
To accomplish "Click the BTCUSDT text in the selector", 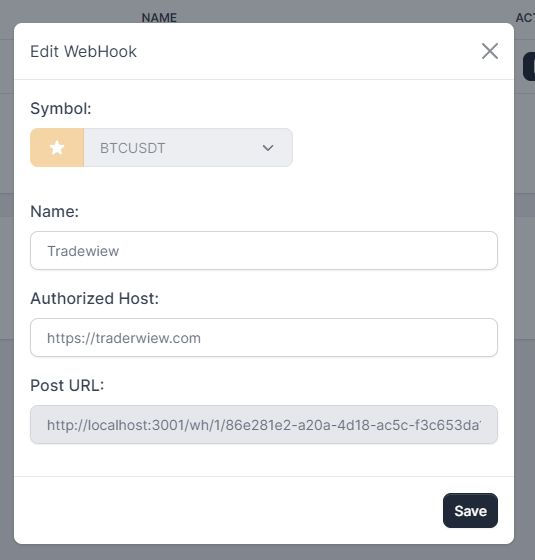I will [x=132, y=148].
